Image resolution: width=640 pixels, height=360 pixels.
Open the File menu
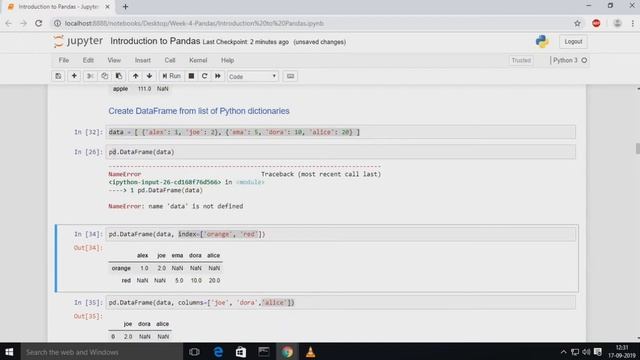(64, 60)
